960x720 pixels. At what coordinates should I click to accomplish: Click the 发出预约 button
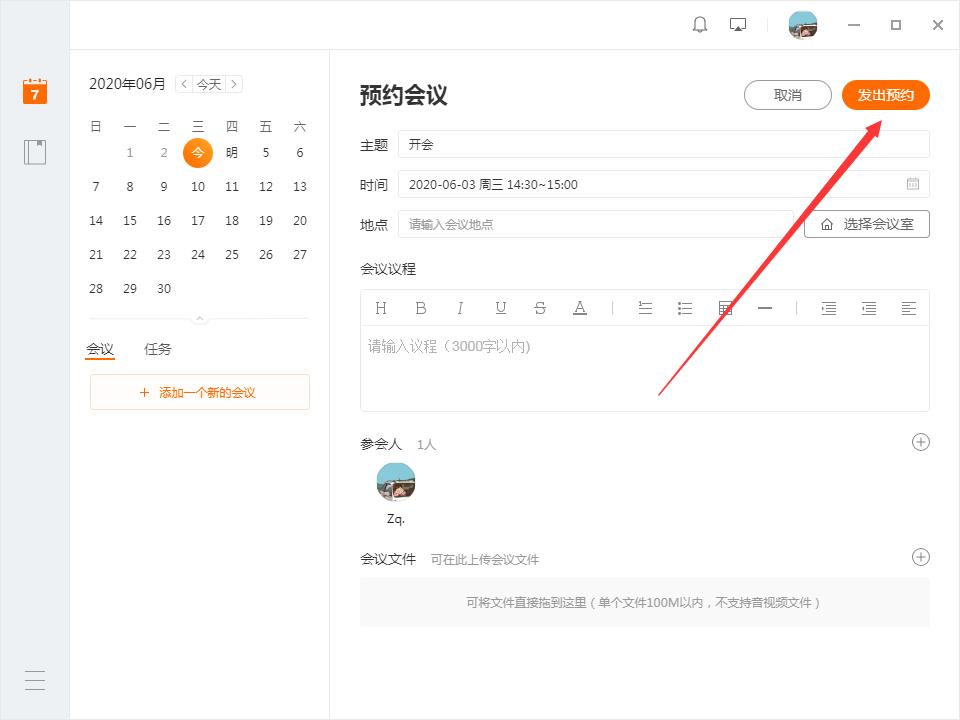point(885,95)
